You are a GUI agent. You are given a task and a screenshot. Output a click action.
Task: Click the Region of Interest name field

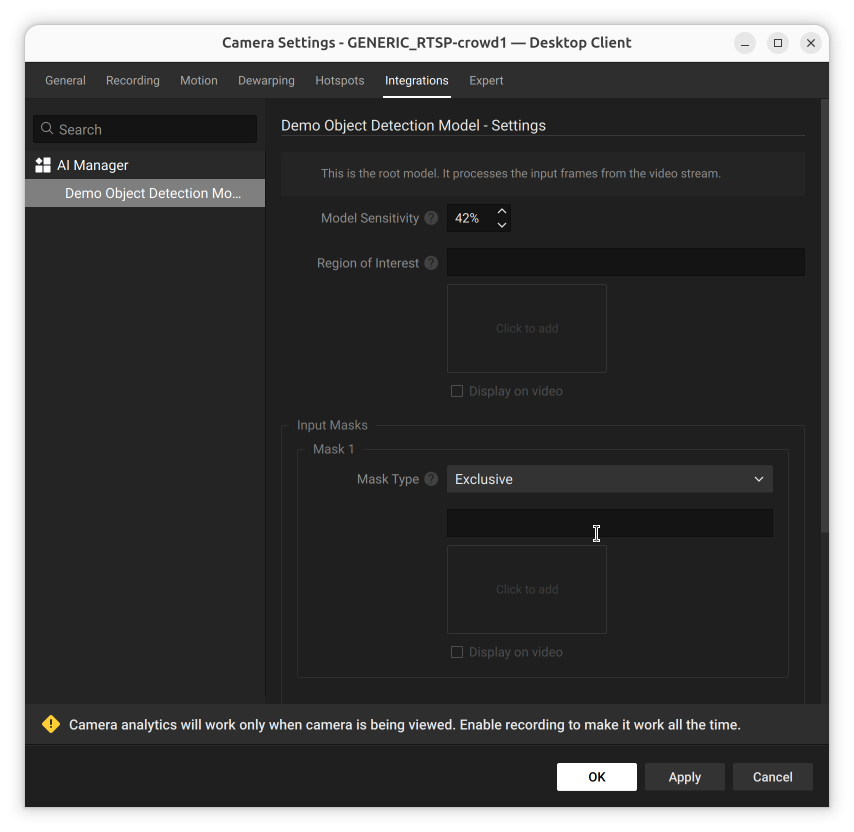(x=626, y=262)
